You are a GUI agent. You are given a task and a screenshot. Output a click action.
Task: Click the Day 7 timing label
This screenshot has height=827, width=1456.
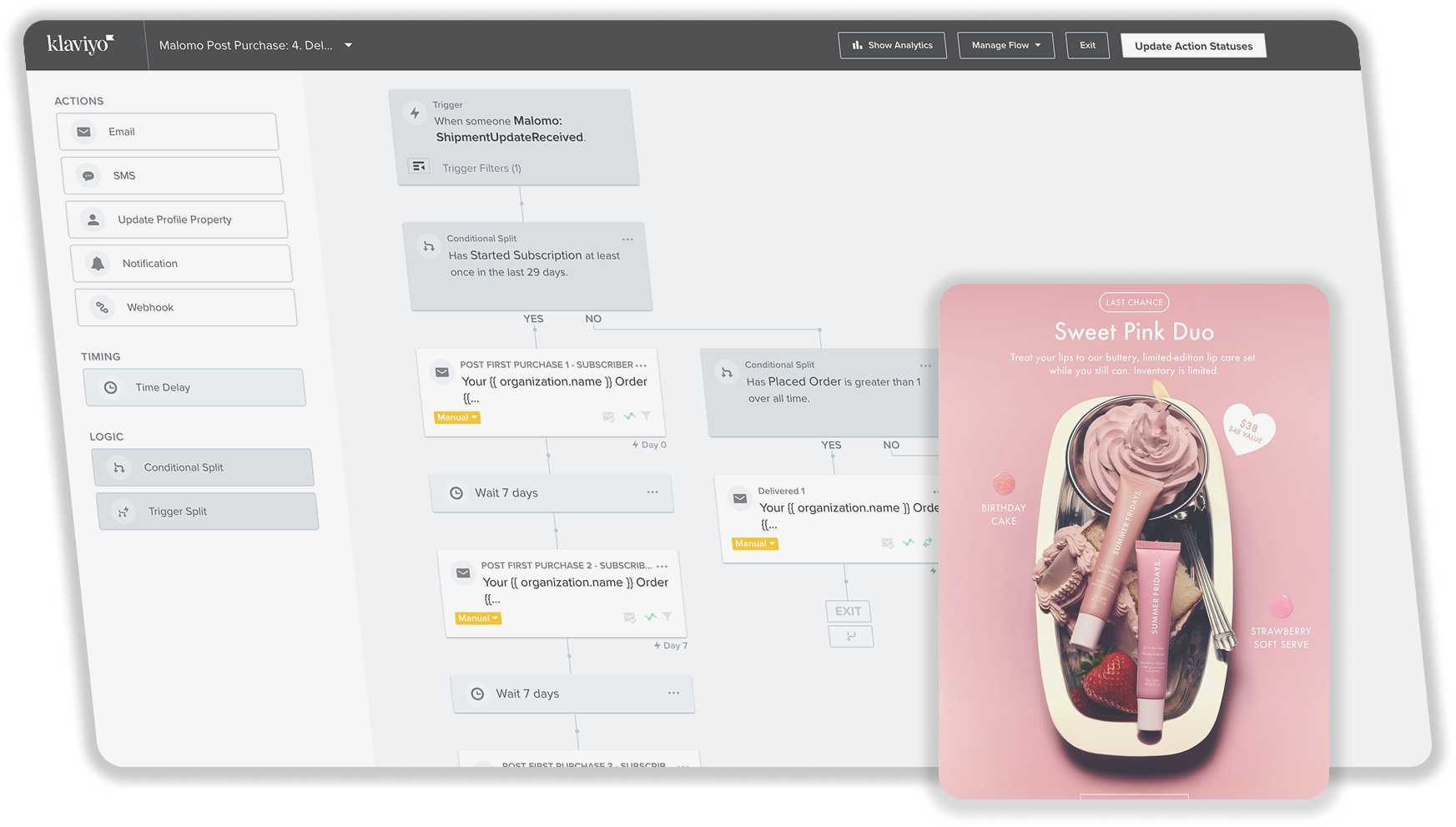[671, 646]
